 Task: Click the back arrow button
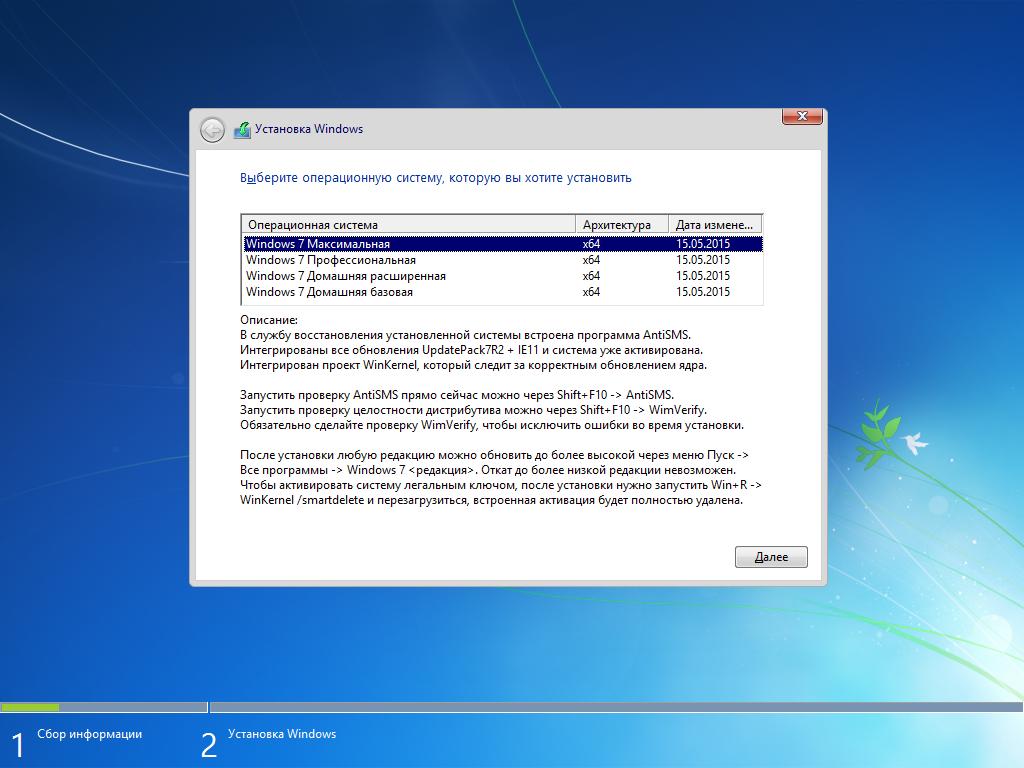coord(212,130)
